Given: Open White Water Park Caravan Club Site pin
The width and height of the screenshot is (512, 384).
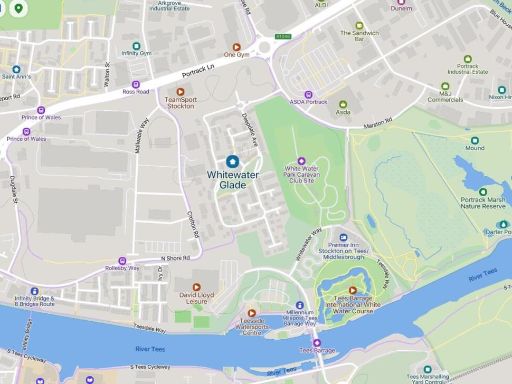Looking at the screenshot, I should (301, 161).
